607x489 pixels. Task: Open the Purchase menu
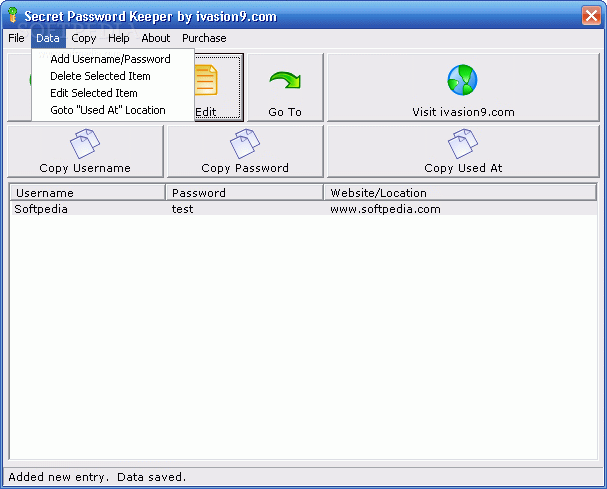tap(204, 38)
